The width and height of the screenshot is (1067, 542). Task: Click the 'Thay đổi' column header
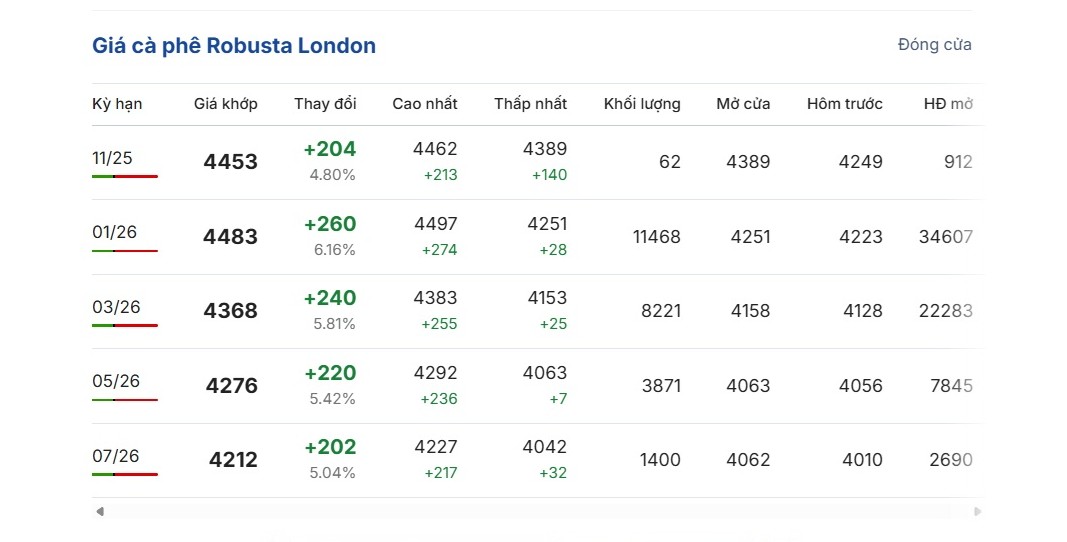coord(325,104)
